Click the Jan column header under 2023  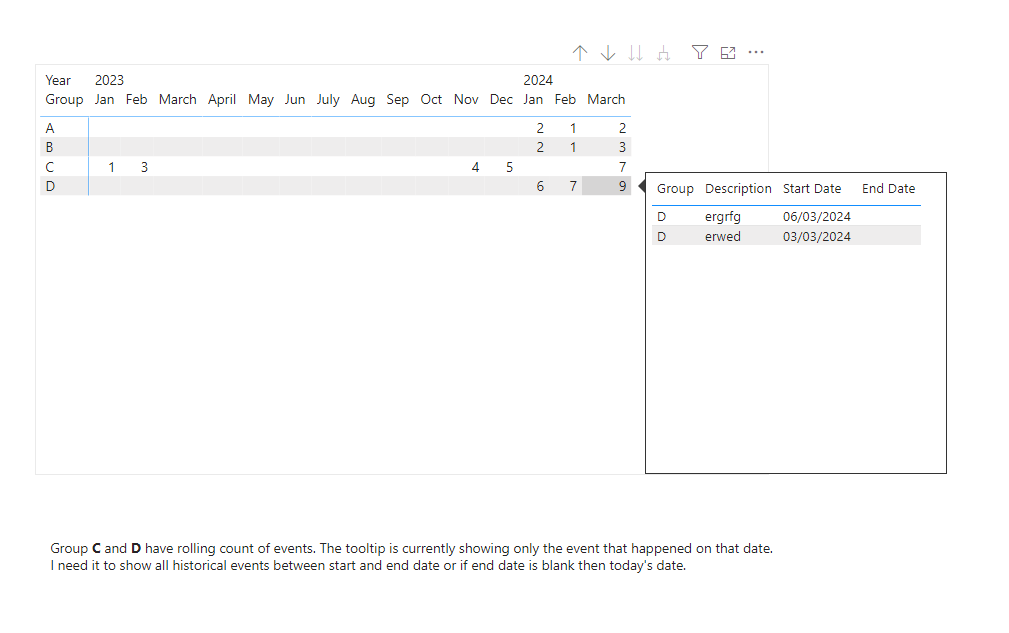point(104,100)
